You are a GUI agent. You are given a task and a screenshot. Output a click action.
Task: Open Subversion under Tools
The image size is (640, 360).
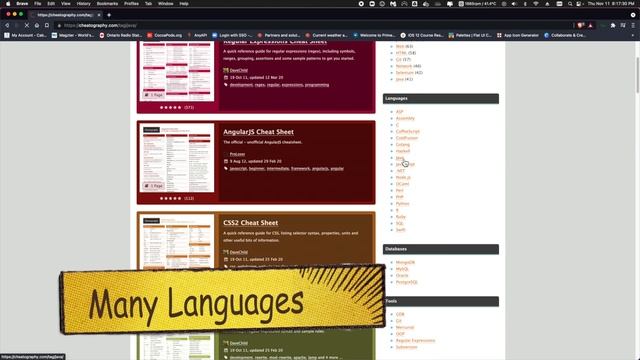point(406,347)
